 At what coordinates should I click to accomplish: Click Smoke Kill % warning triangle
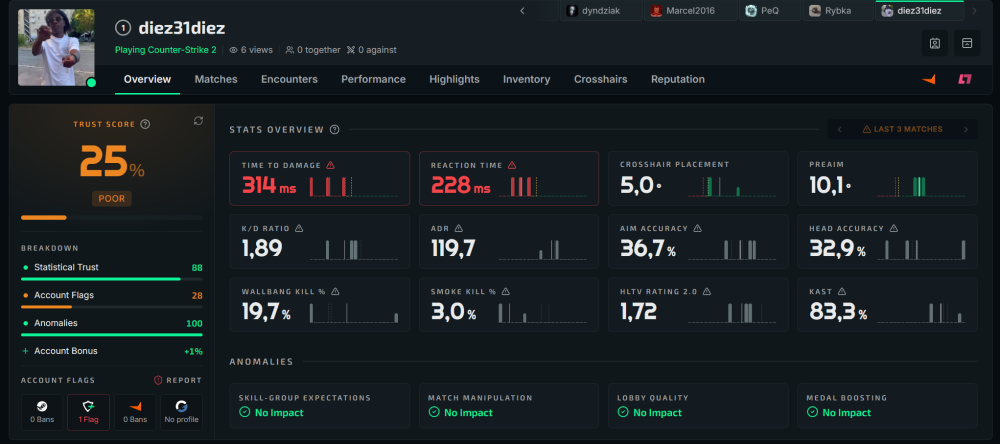[505, 292]
